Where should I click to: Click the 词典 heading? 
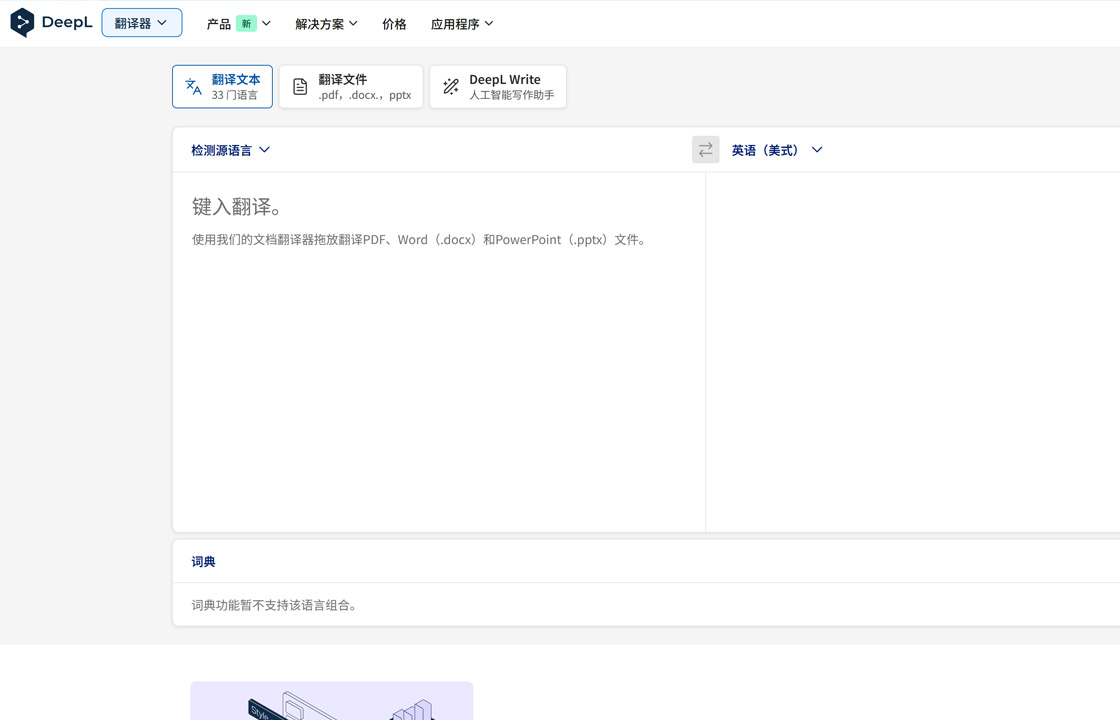coord(204,561)
